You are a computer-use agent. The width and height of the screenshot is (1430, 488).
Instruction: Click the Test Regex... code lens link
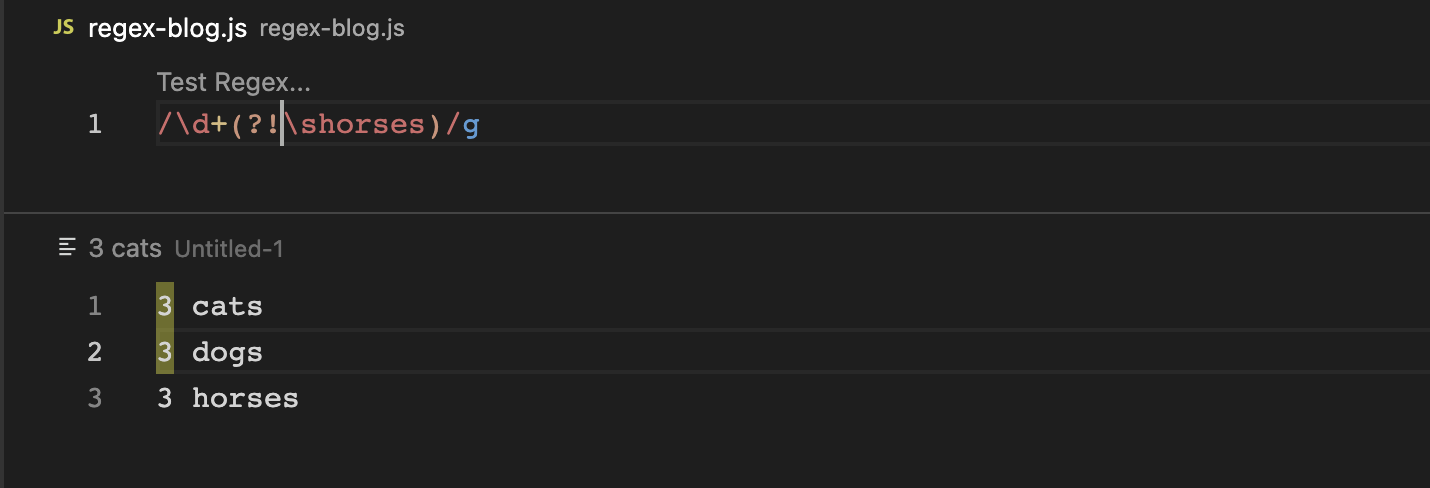(x=234, y=82)
